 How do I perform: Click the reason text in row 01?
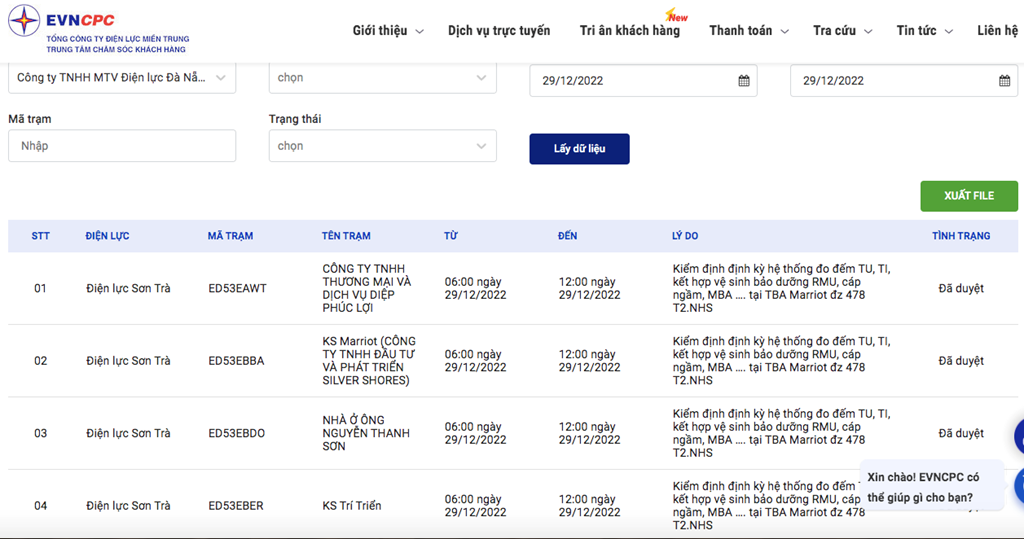point(781,288)
